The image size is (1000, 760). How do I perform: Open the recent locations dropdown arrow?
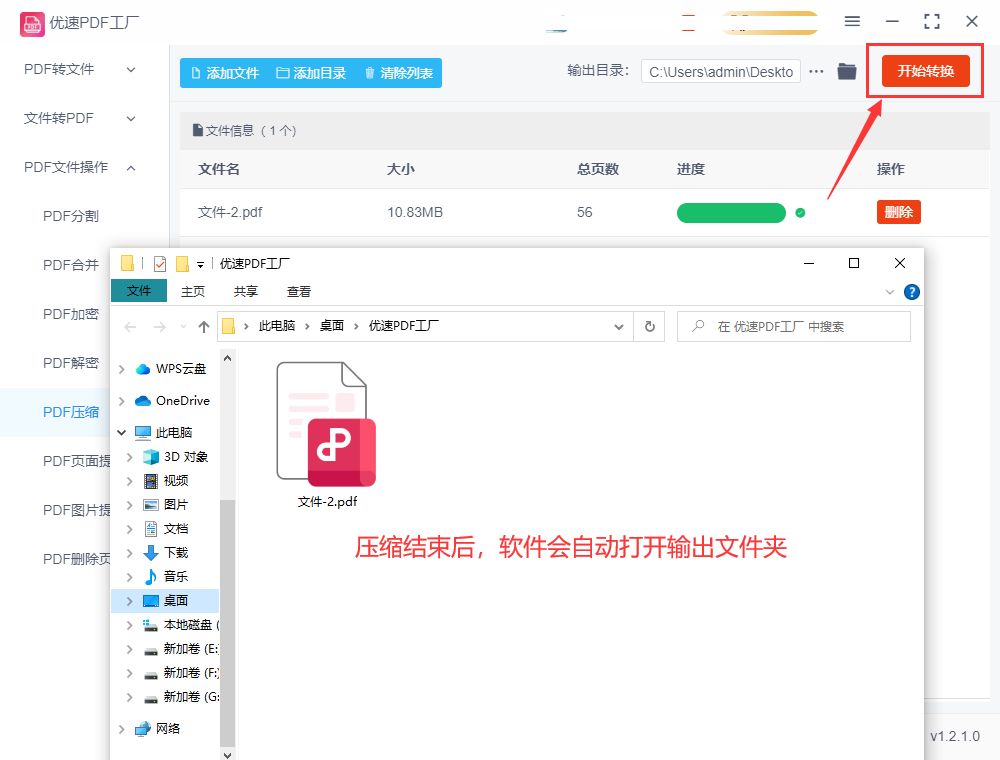(183, 327)
